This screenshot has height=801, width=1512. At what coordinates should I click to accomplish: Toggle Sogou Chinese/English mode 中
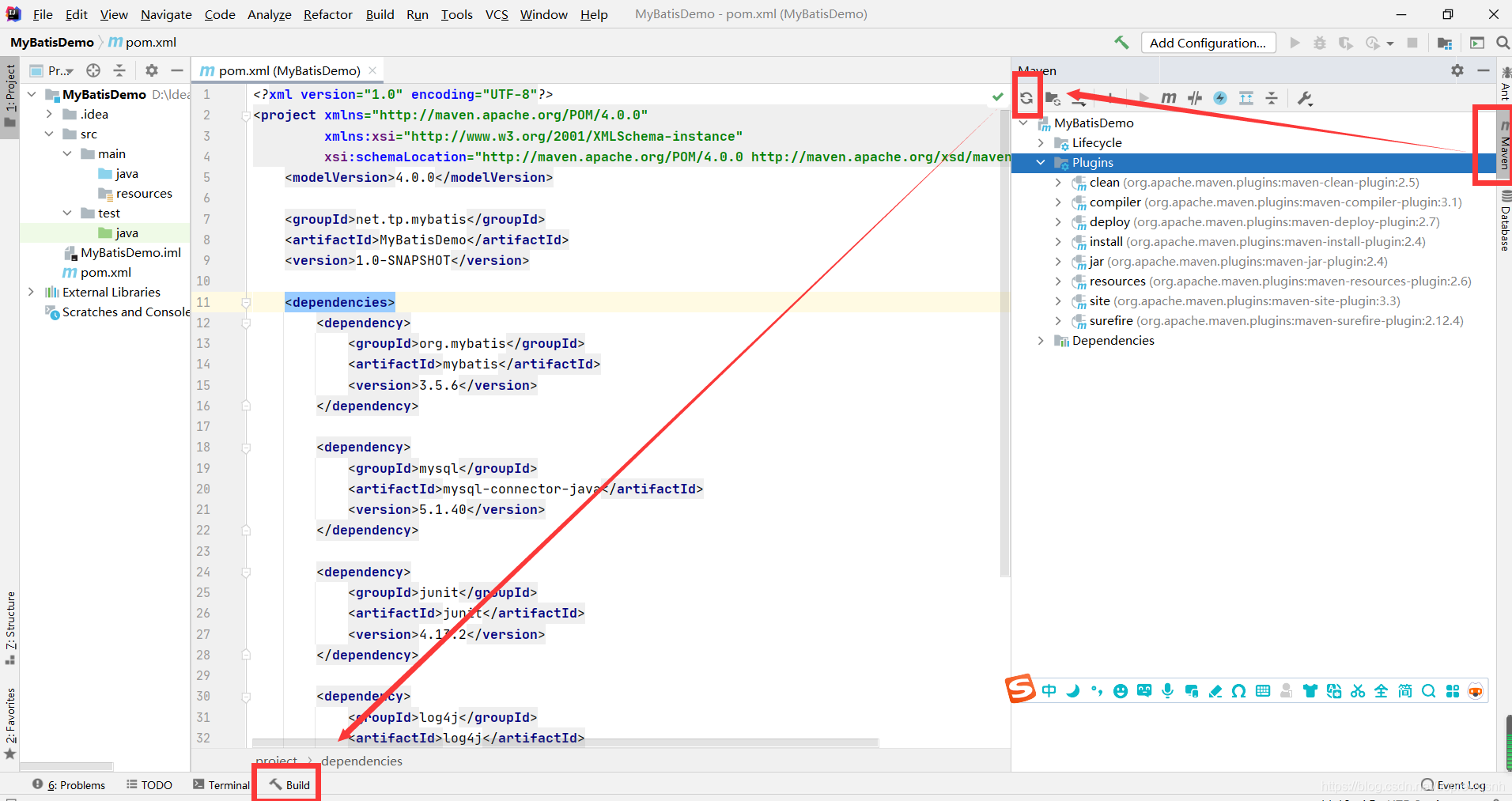point(1049,691)
